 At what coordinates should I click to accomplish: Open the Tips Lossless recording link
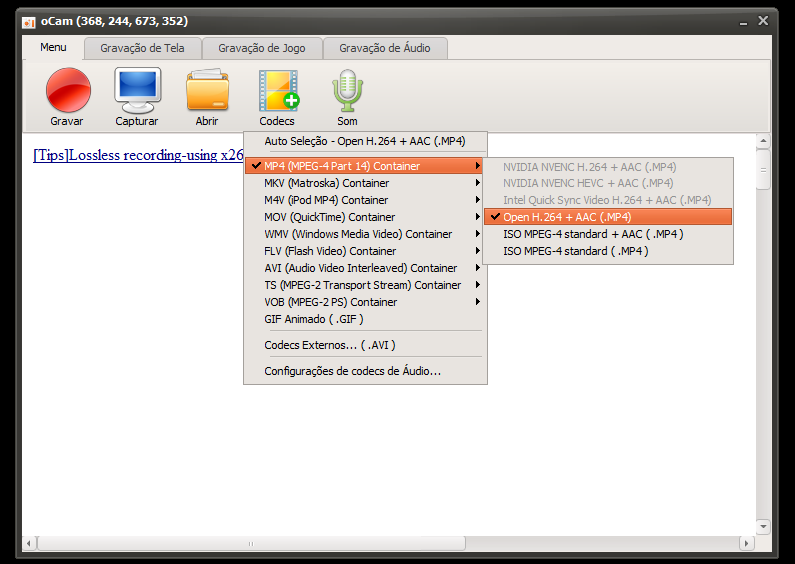click(x=138, y=155)
